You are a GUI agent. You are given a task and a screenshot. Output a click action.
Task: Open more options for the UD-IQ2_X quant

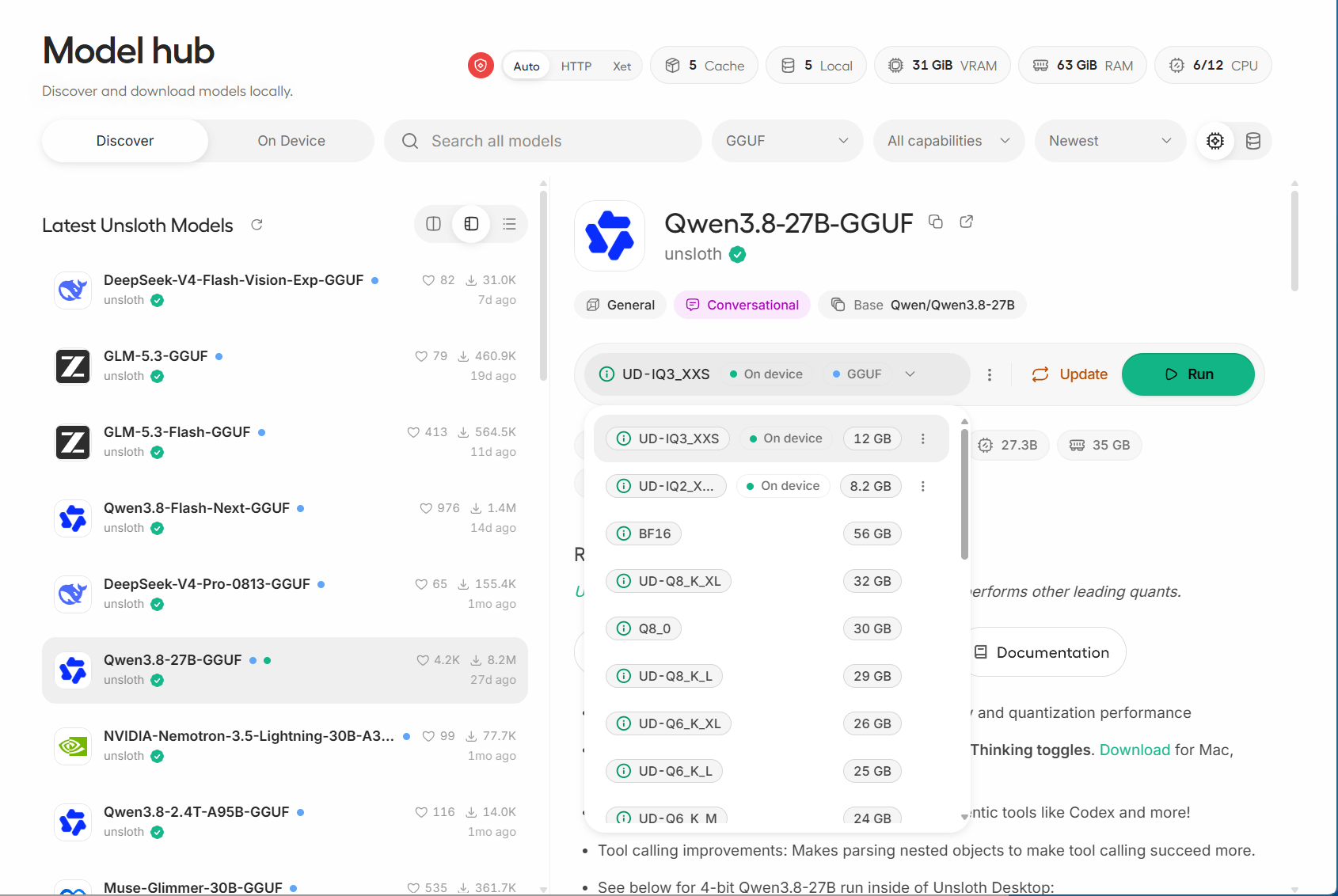tap(923, 486)
